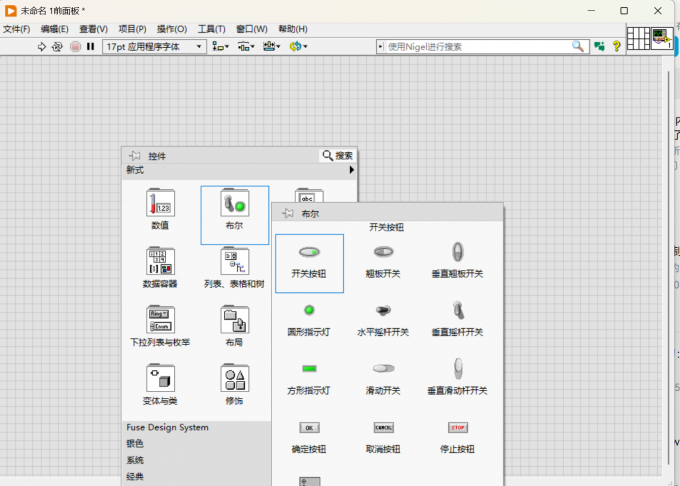Select the Fuse Design System category
The width and height of the screenshot is (680, 486).
click(x=167, y=427)
